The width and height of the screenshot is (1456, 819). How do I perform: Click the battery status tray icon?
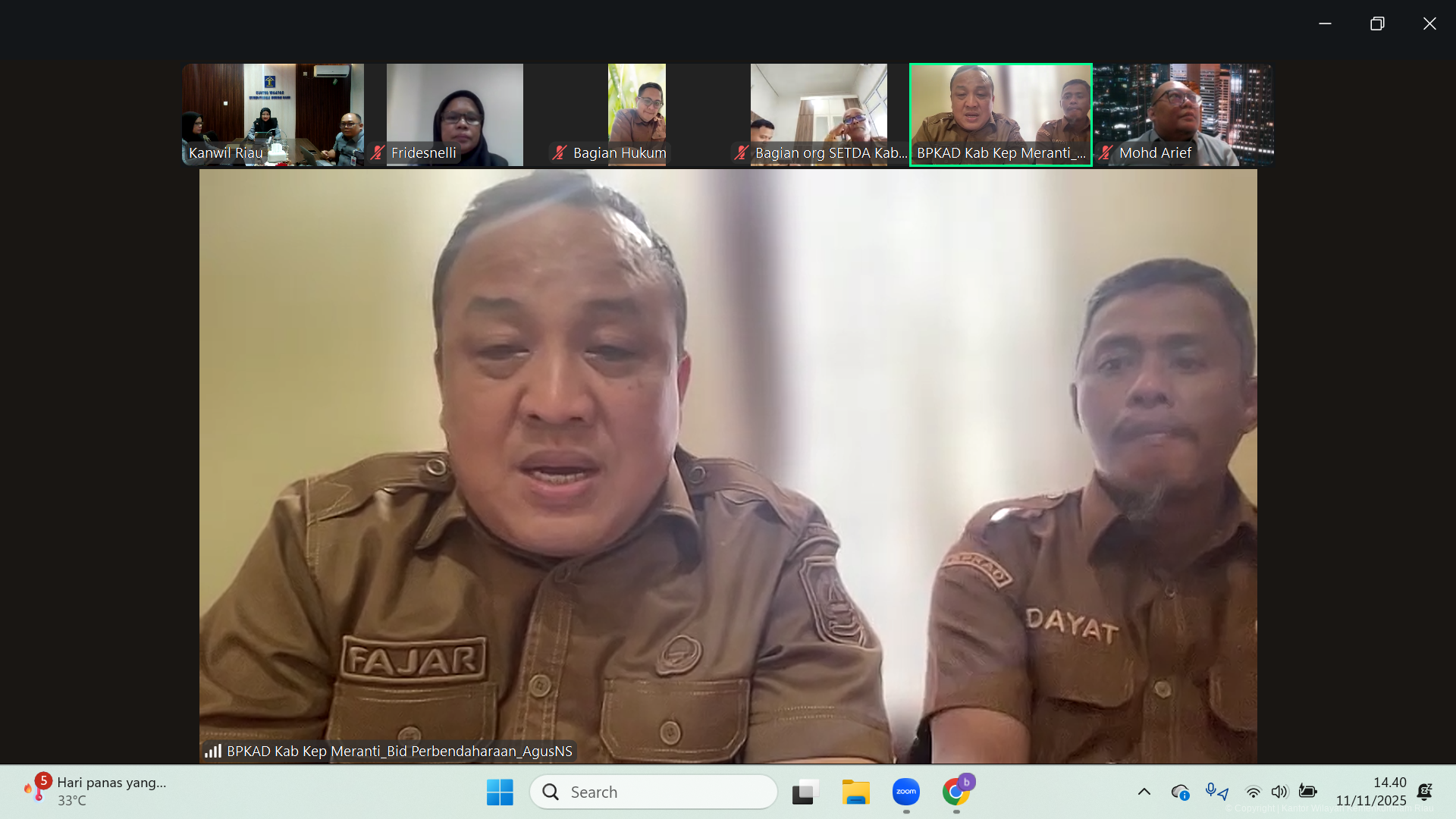point(1307,791)
